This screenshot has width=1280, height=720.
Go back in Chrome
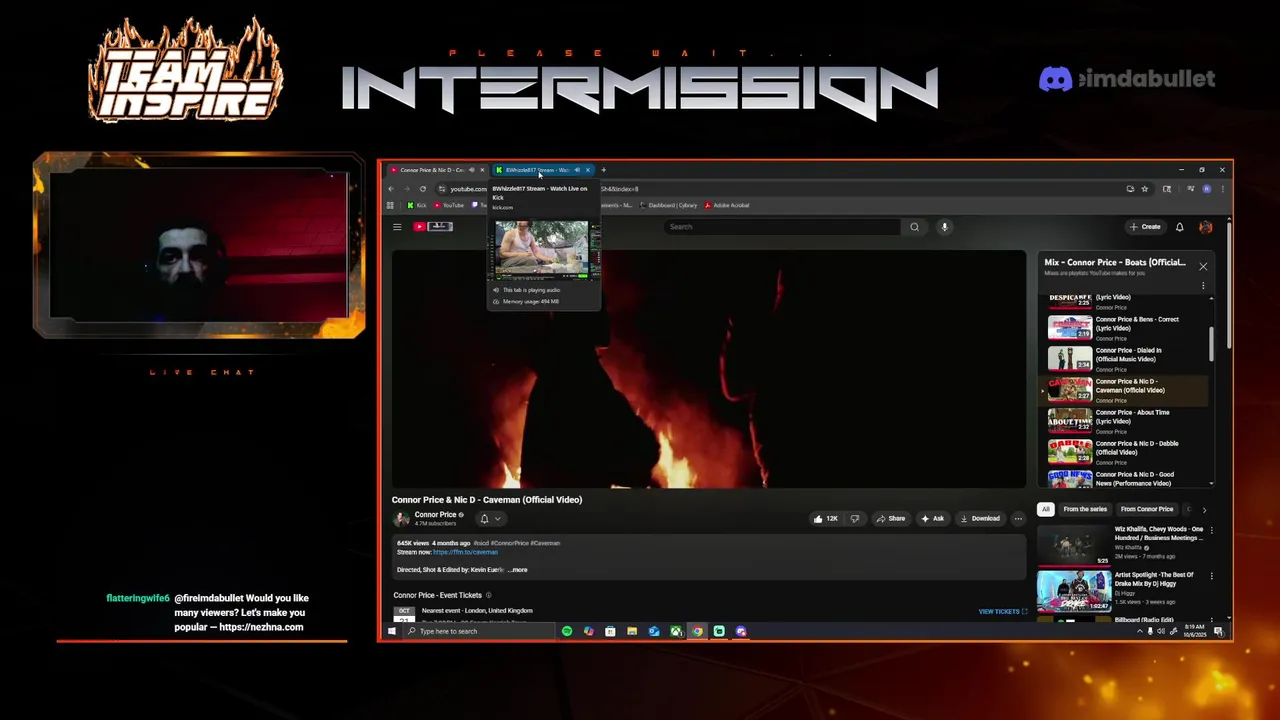click(391, 189)
